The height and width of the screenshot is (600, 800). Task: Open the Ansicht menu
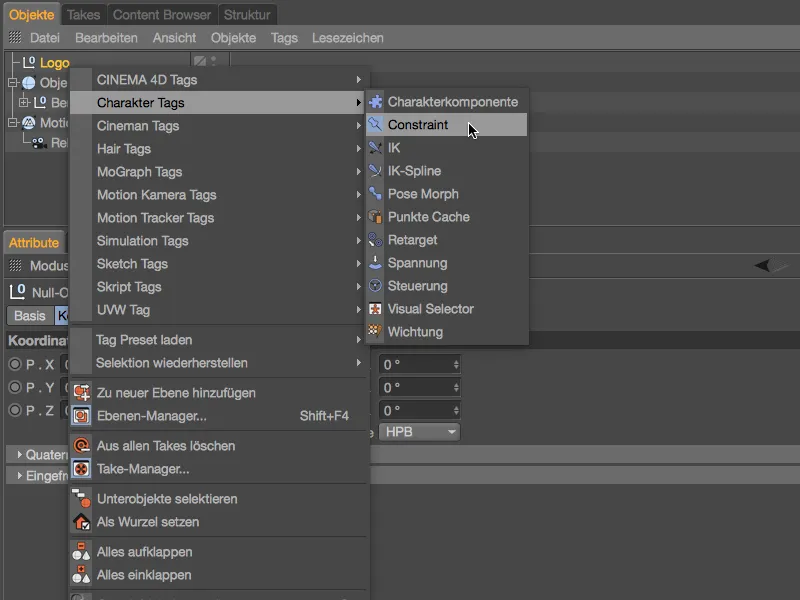coord(174,38)
